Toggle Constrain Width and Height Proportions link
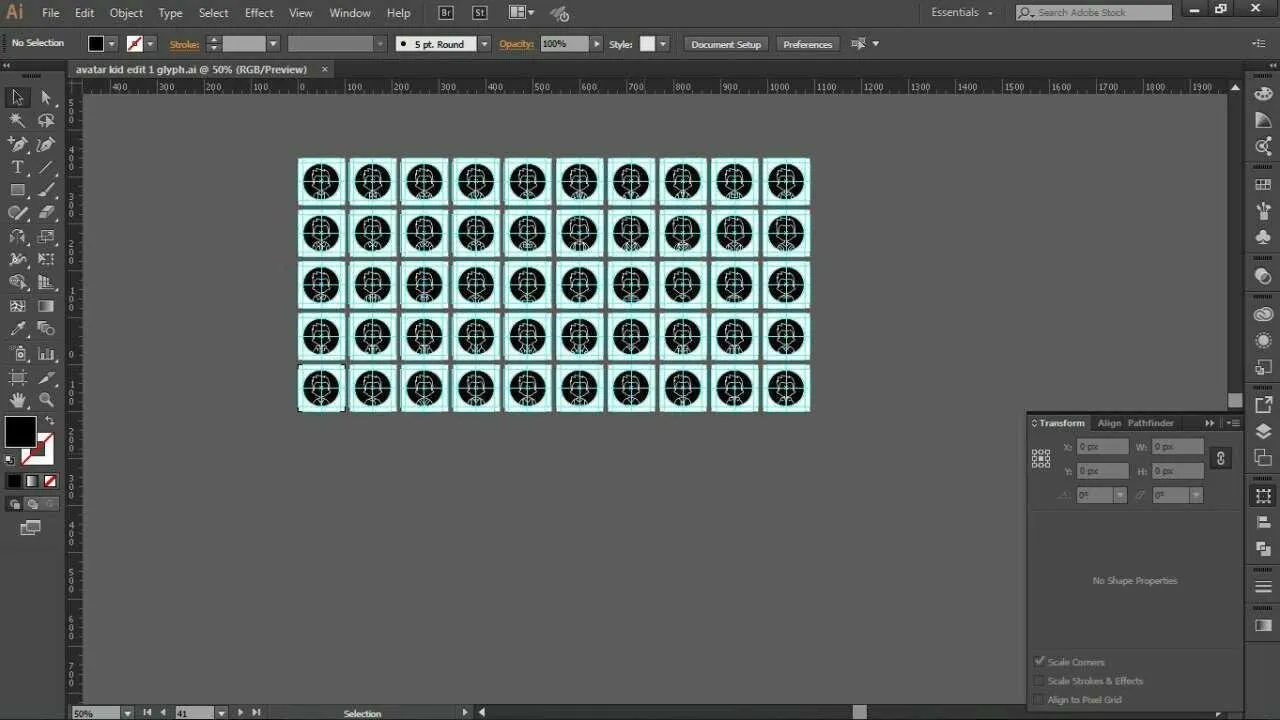Screen dimensions: 1280x720 [x=1220, y=458]
